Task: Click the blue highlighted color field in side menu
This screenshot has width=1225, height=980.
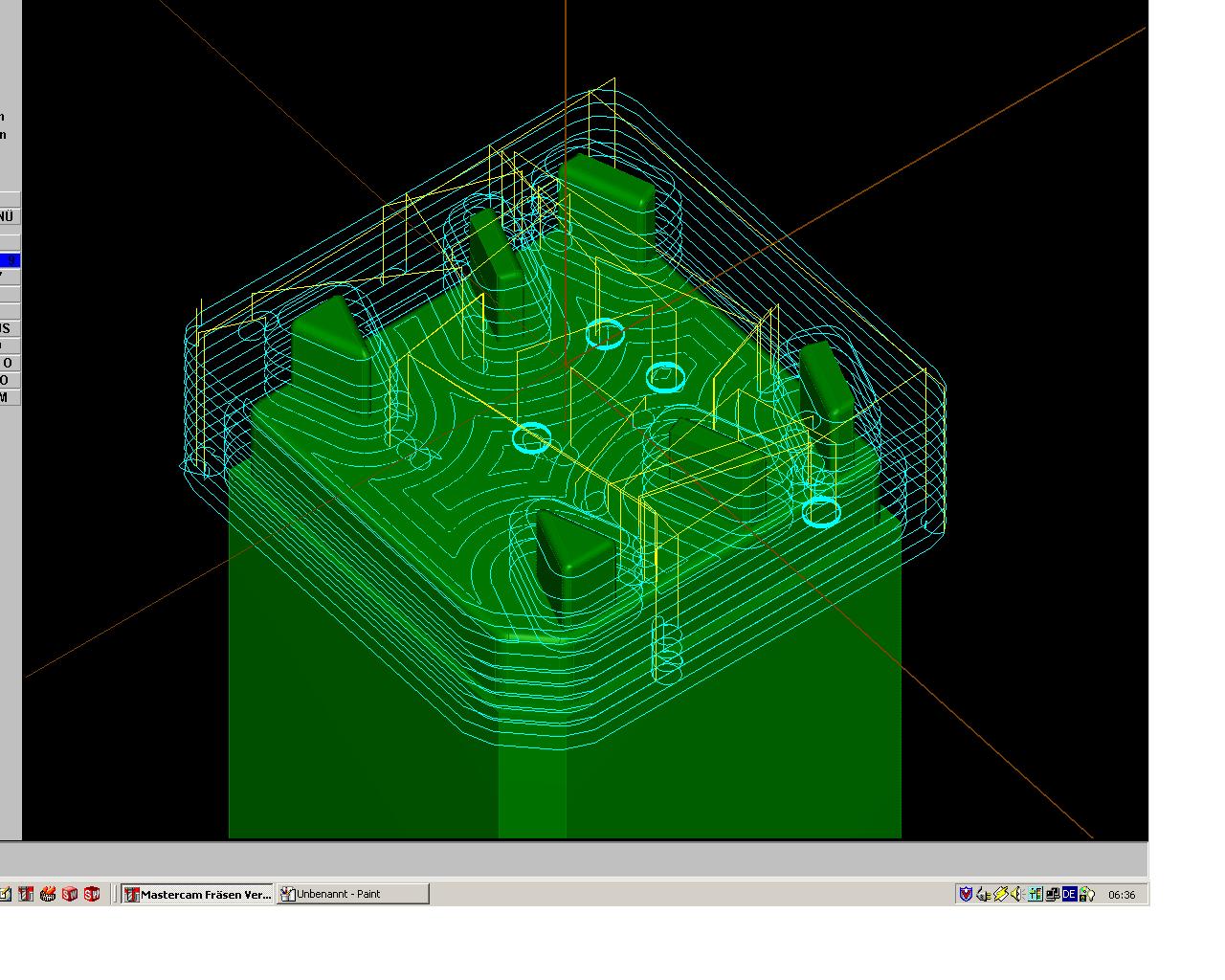Action: [x=9, y=260]
